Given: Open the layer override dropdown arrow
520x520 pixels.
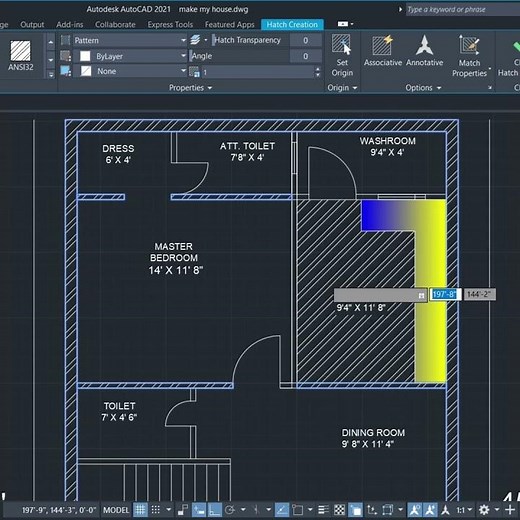Looking at the screenshot, I should coord(206,40).
